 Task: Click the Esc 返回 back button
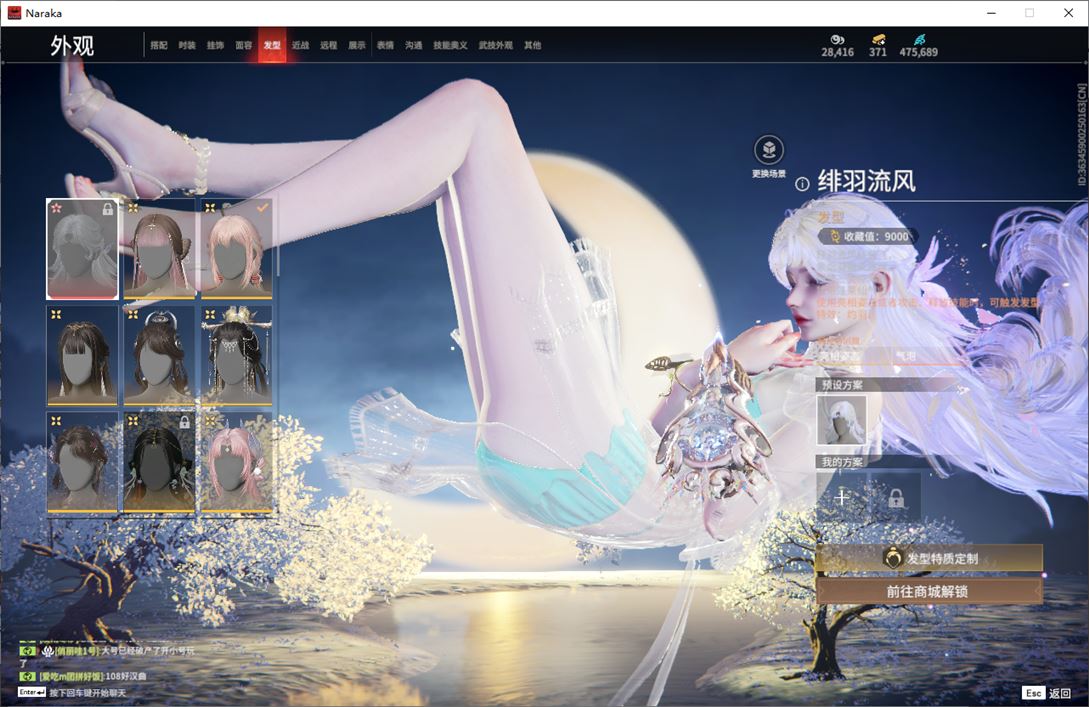click(x=1047, y=693)
